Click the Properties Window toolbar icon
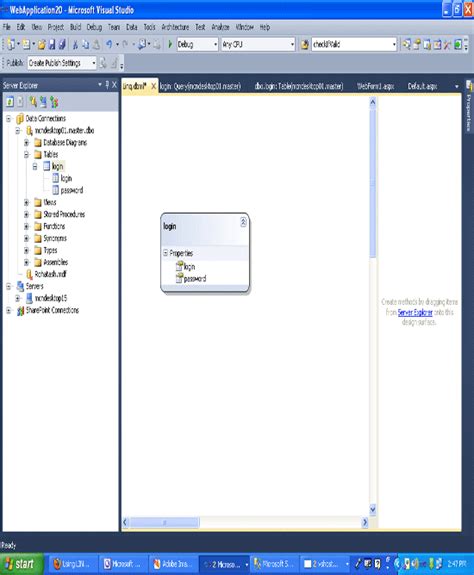The image size is (474, 575). 417,44
